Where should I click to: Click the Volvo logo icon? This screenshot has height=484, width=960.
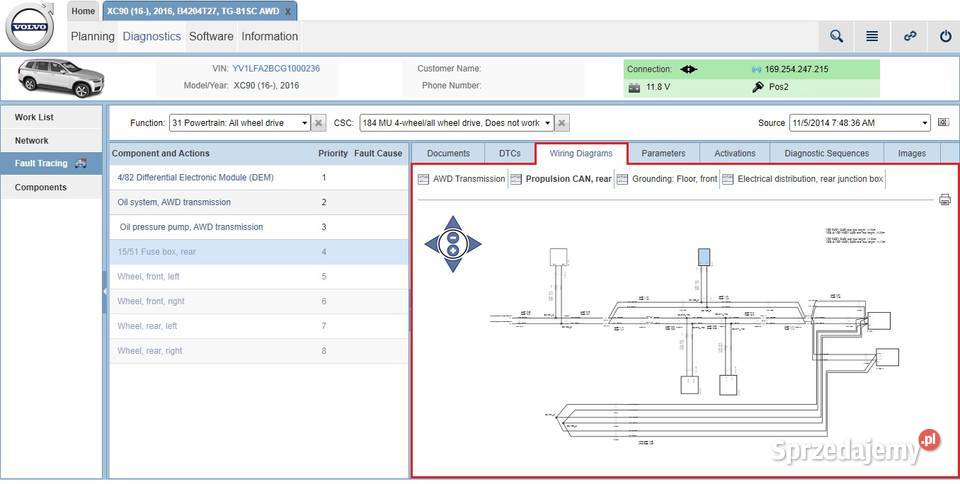point(29,27)
